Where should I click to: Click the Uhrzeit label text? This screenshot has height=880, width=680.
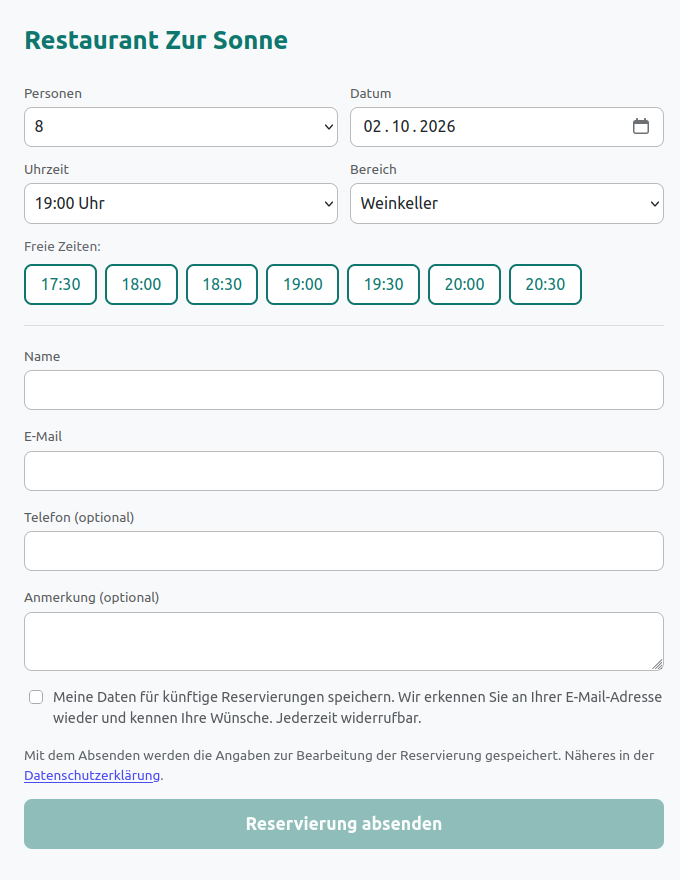[x=47, y=169]
